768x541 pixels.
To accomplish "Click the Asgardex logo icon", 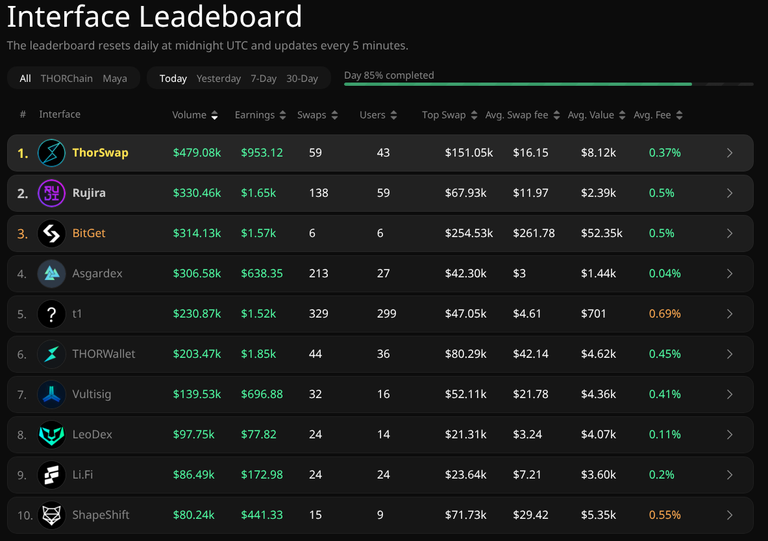I will point(51,274).
